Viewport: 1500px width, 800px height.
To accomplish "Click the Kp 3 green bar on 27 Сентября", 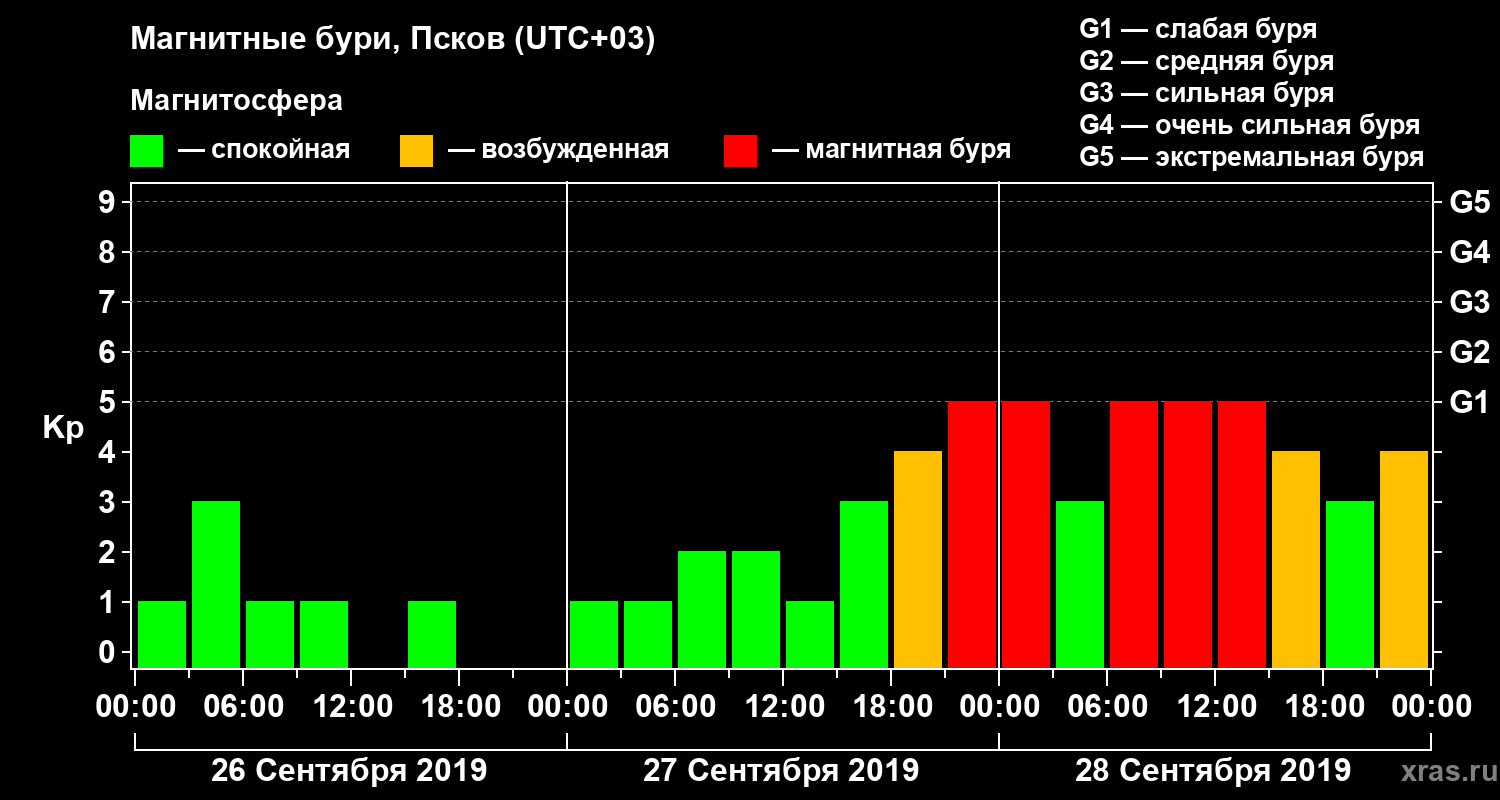I will click(864, 584).
